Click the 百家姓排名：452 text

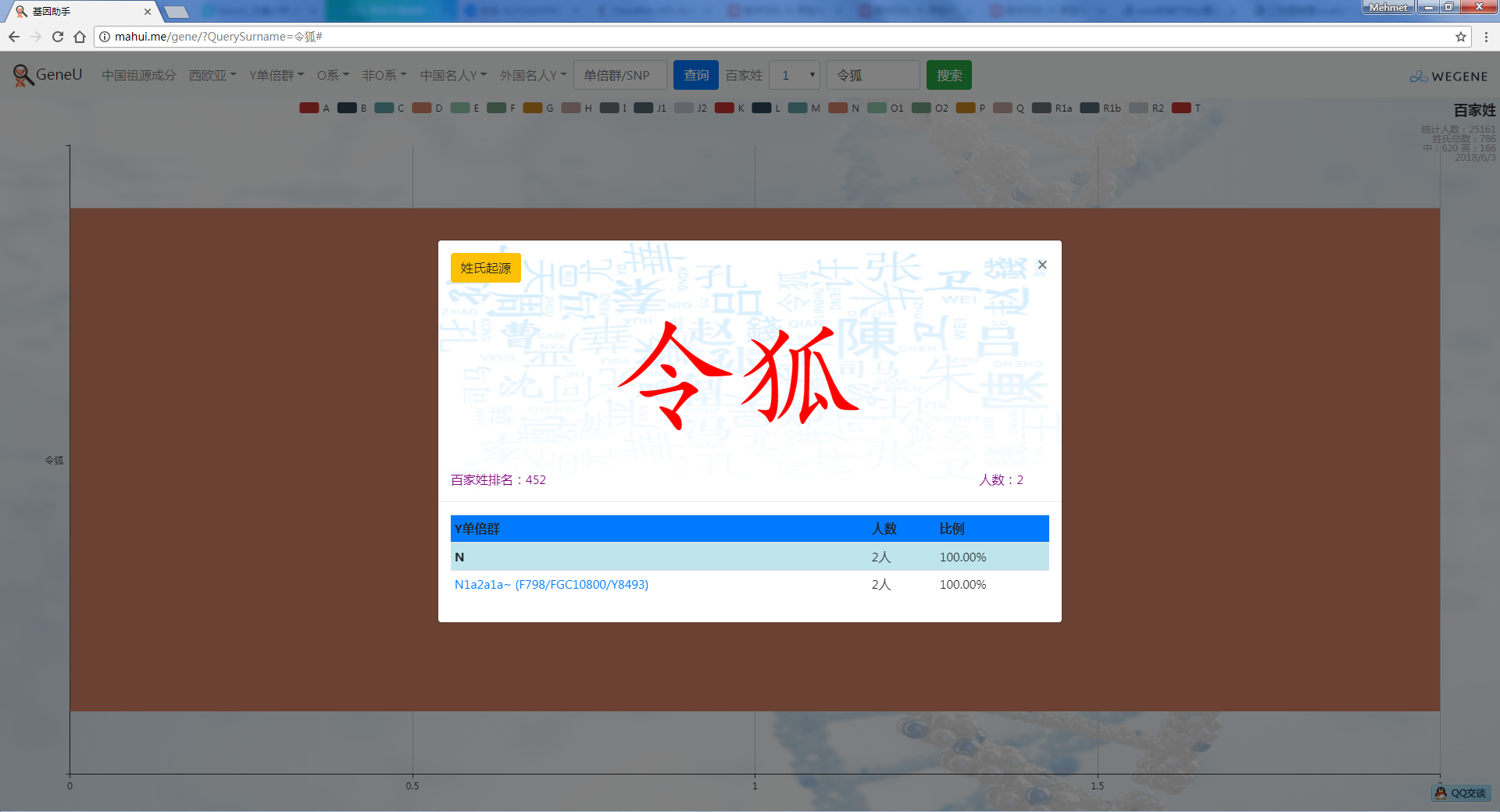(x=498, y=479)
